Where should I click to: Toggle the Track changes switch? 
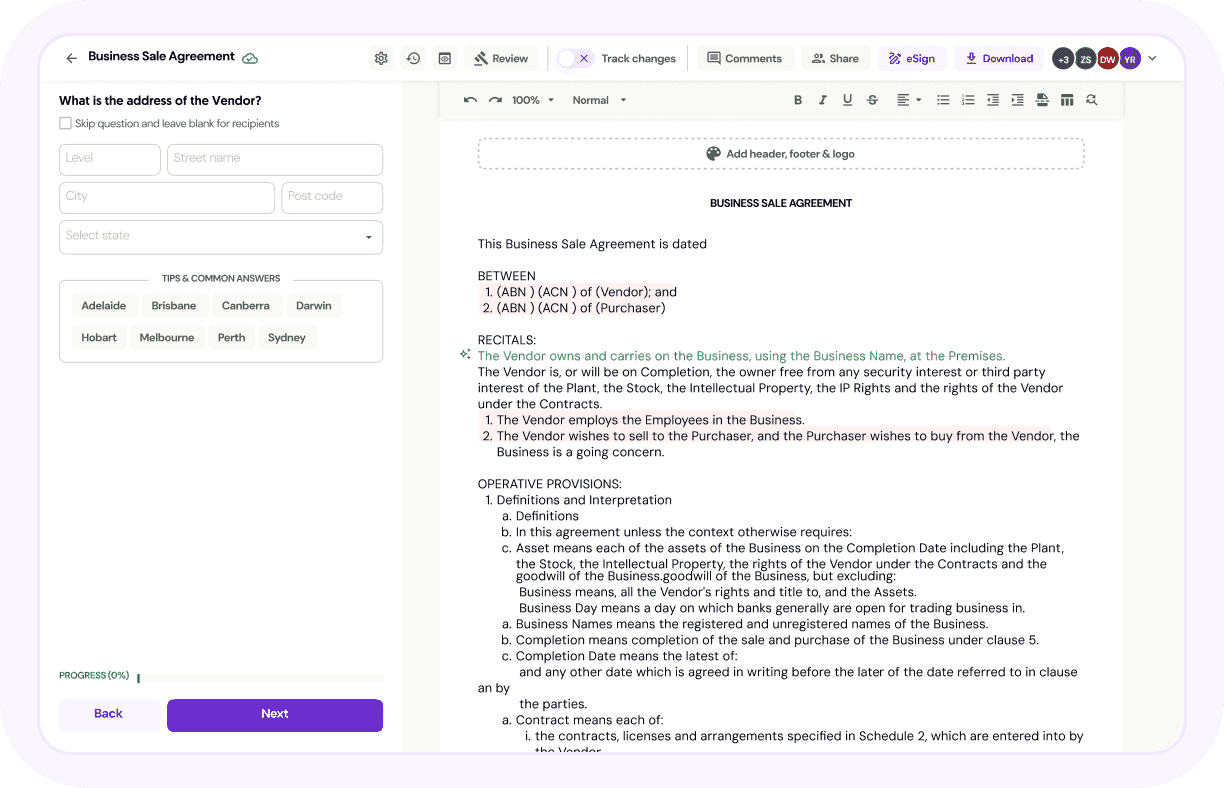575,59
